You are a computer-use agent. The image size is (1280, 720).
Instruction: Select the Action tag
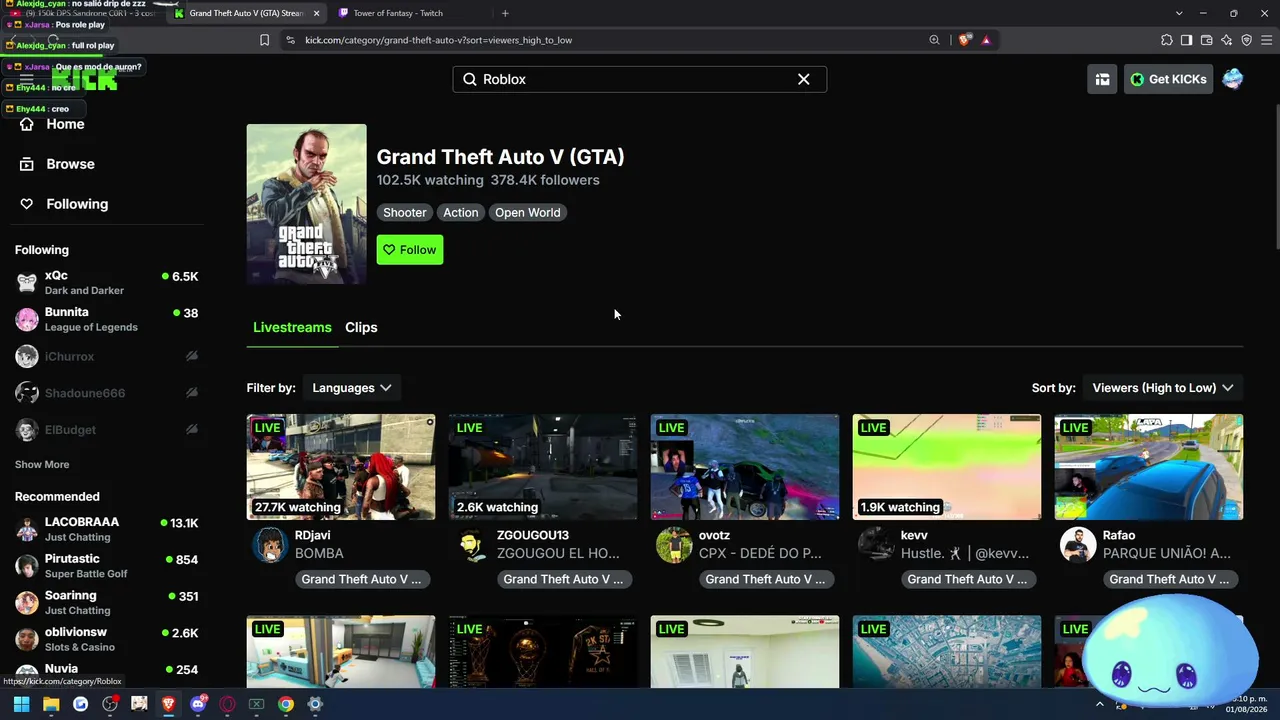[x=461, y=212]
